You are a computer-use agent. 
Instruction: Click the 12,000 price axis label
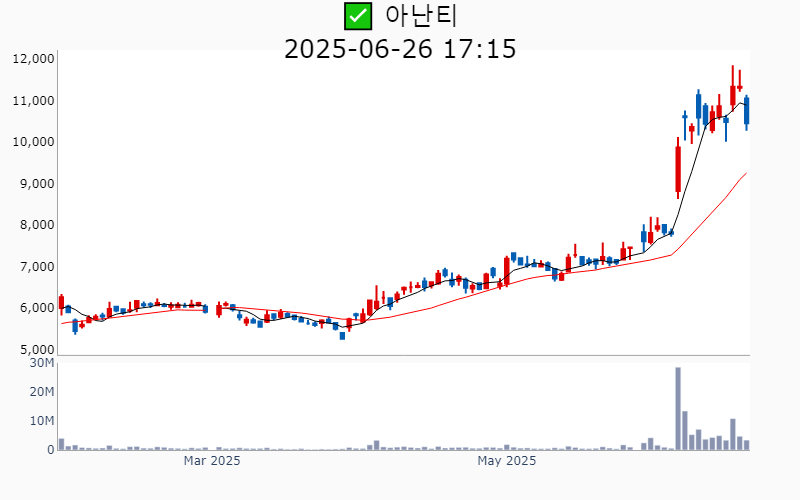point(33,59)
